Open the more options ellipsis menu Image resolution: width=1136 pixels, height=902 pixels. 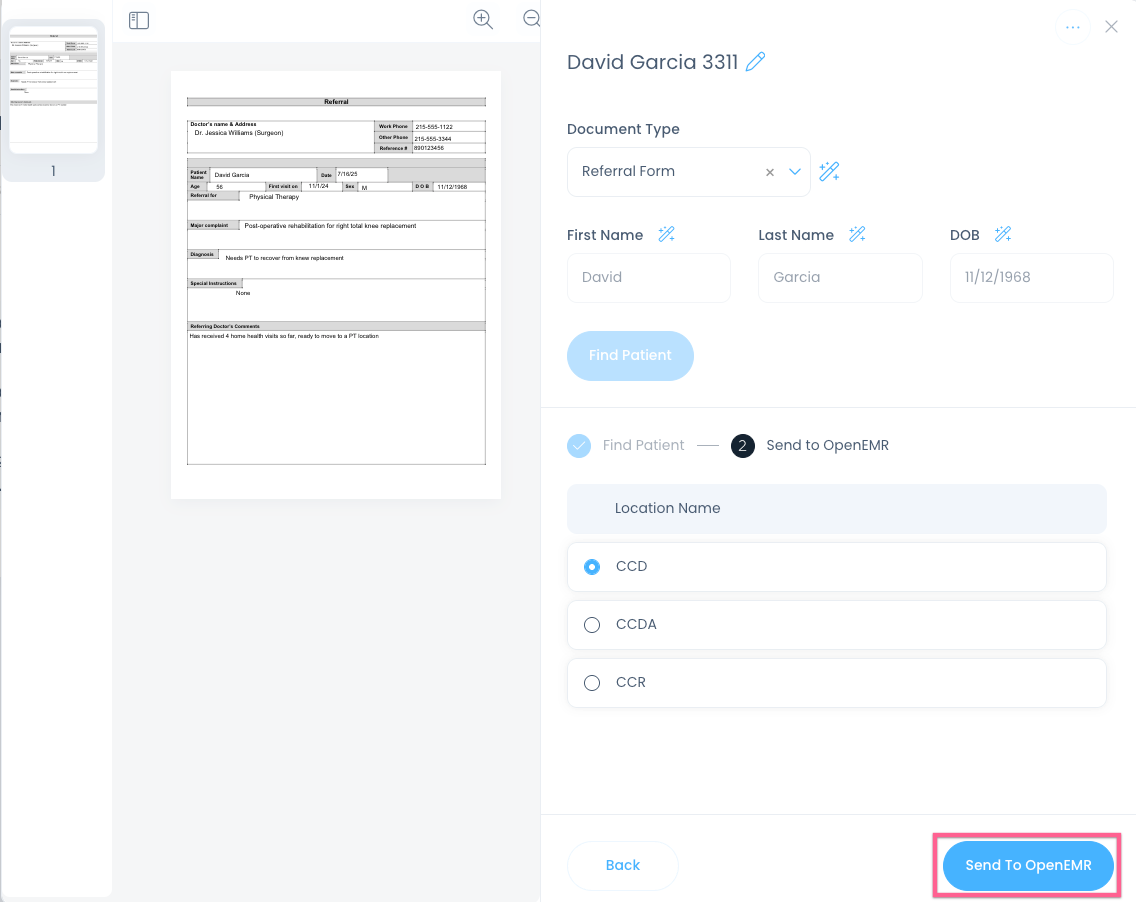(x=1072, y=27)
